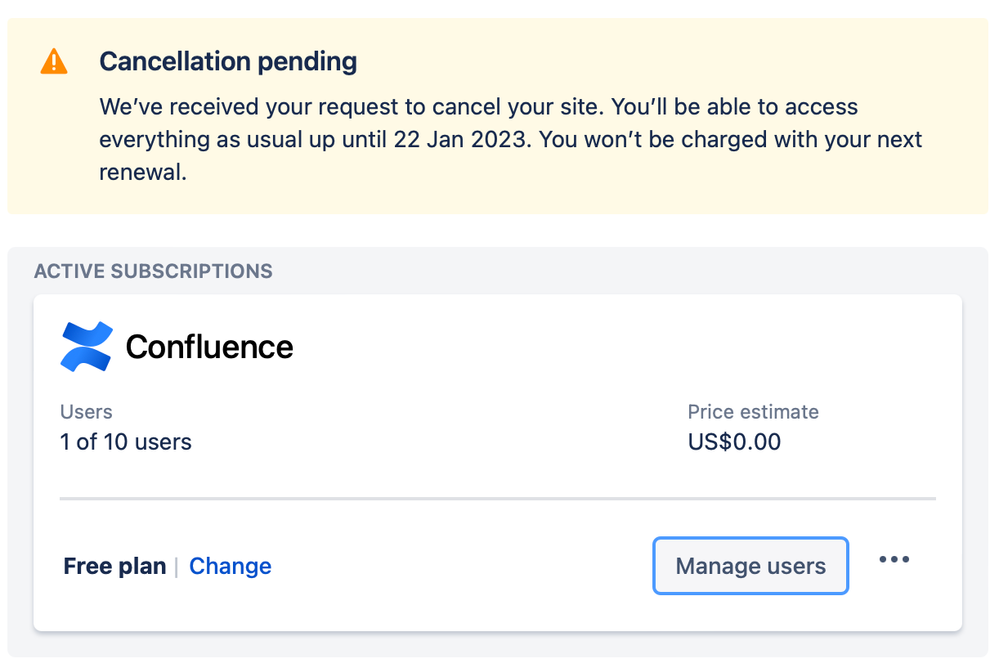The width and height of the screenshot is (999, 659).
Task: Click the Users count showing 1 of 10
Action: 126,441
